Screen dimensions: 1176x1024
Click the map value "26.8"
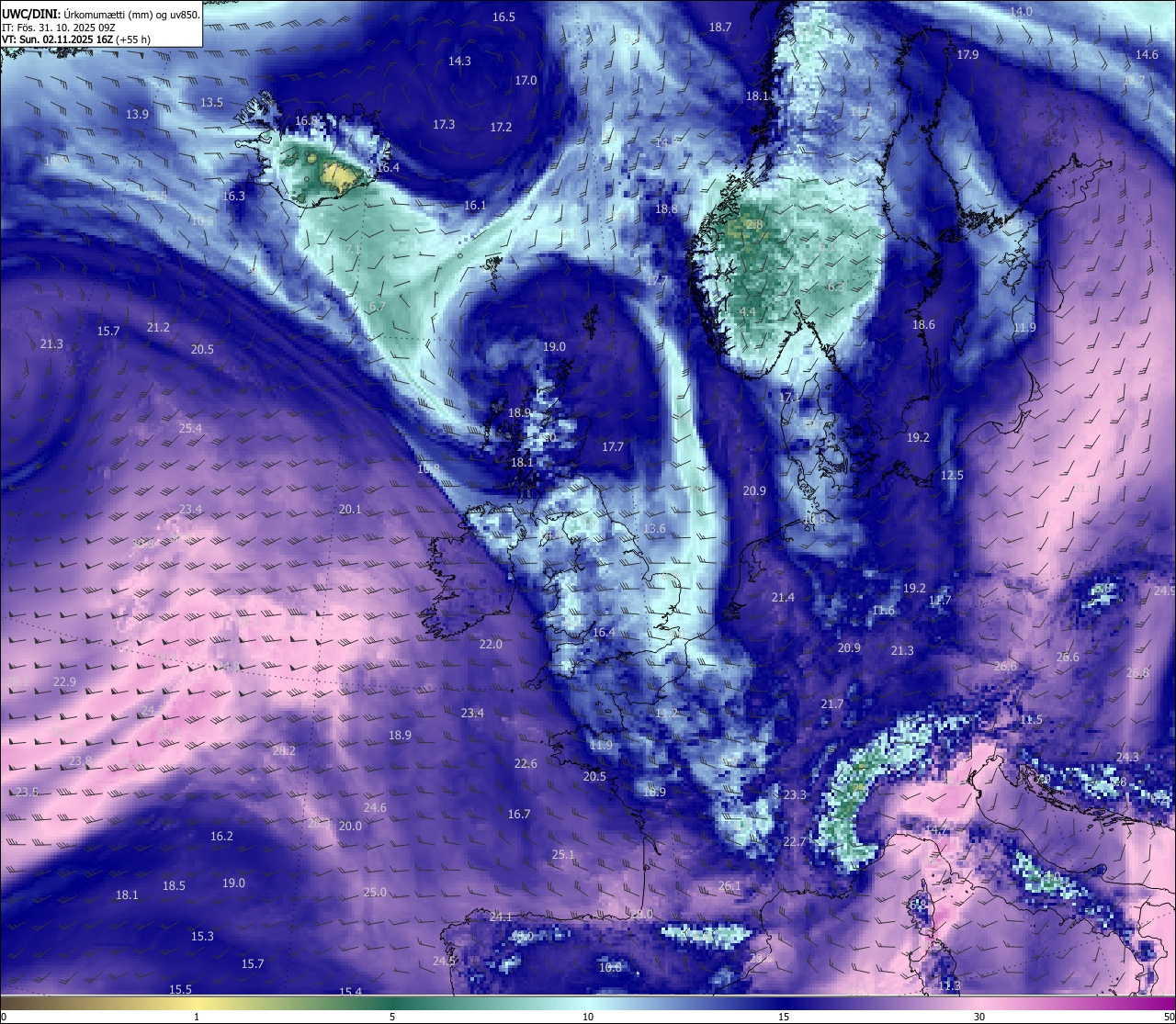click(1137, 673)
